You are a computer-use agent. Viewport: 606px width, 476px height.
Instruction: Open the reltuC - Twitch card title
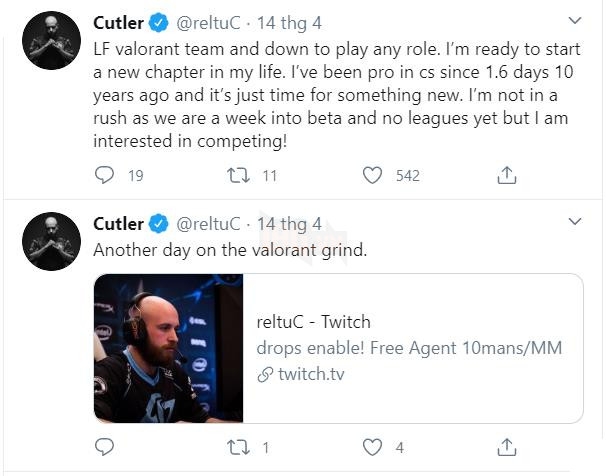pos(313,321)
